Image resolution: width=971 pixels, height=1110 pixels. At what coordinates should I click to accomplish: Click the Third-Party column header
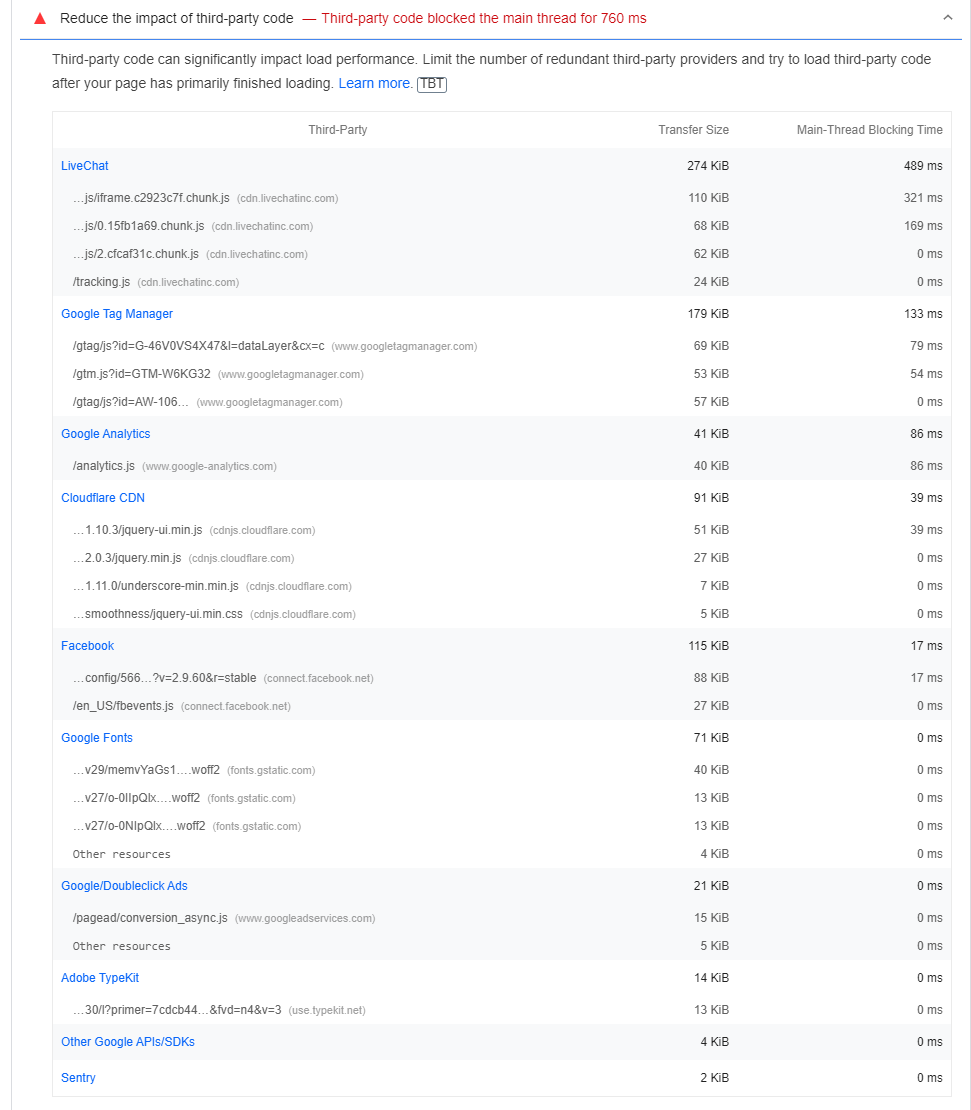[x=337, y=129]
